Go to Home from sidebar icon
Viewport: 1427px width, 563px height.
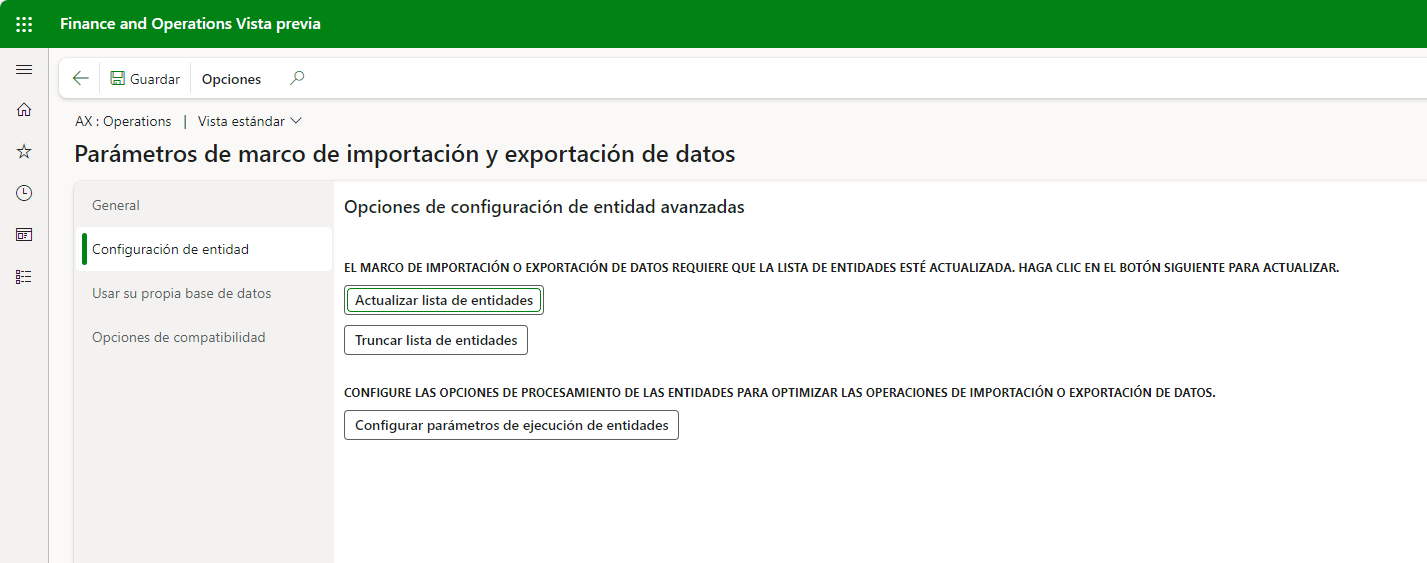(x=24, y=110)
